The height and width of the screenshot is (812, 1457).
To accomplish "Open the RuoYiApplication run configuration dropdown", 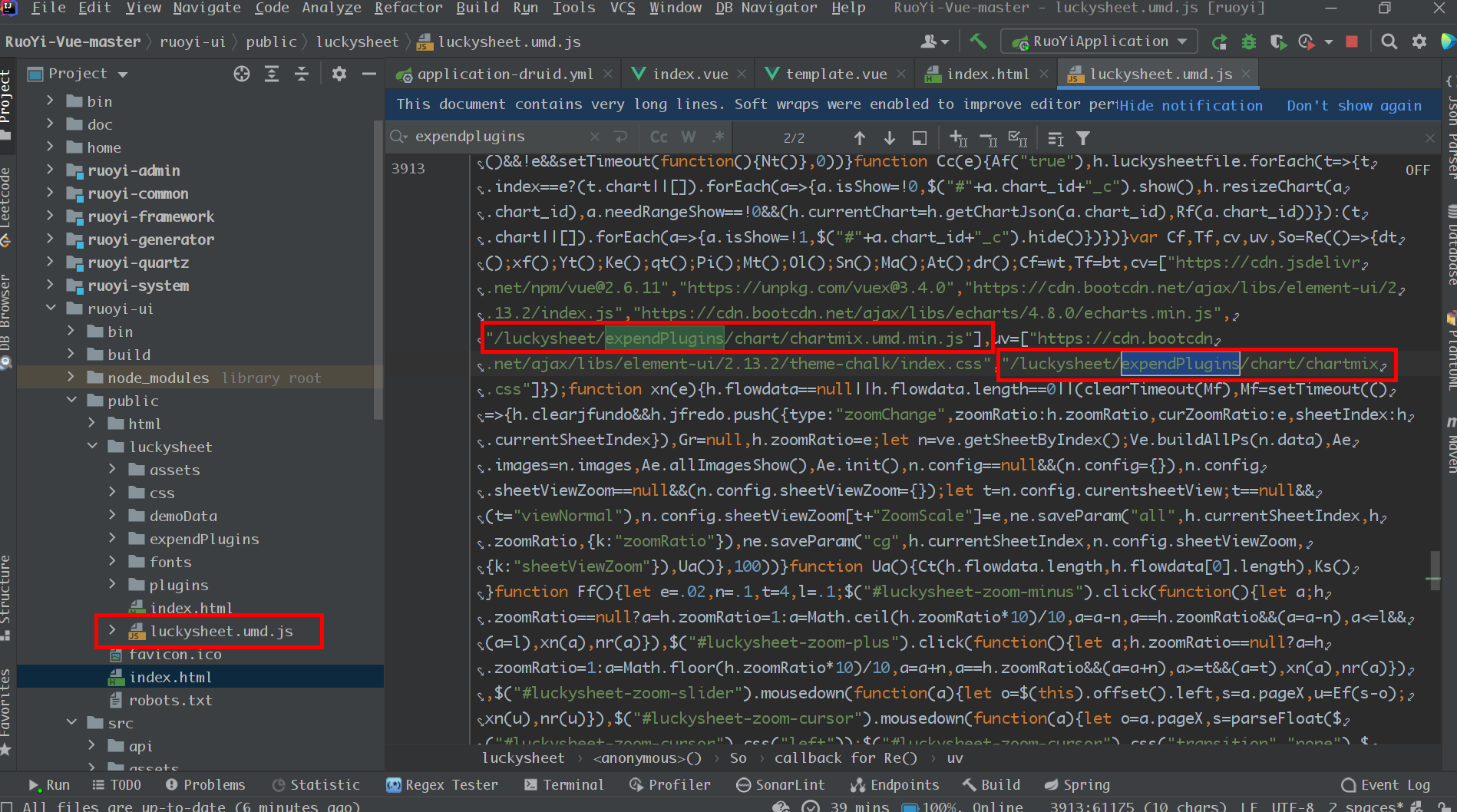I will tap(1099, 41).
